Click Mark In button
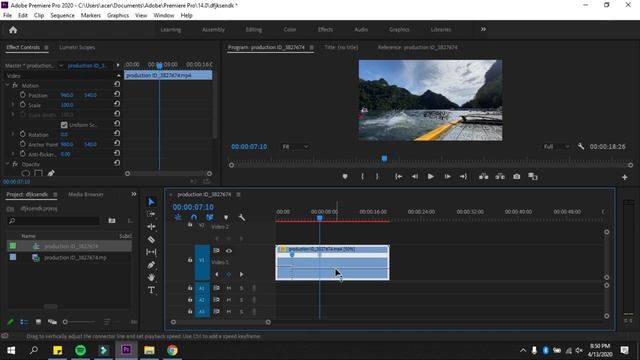Image resolution: width=640 pixels, height=360 pixels. pos(362,177)
